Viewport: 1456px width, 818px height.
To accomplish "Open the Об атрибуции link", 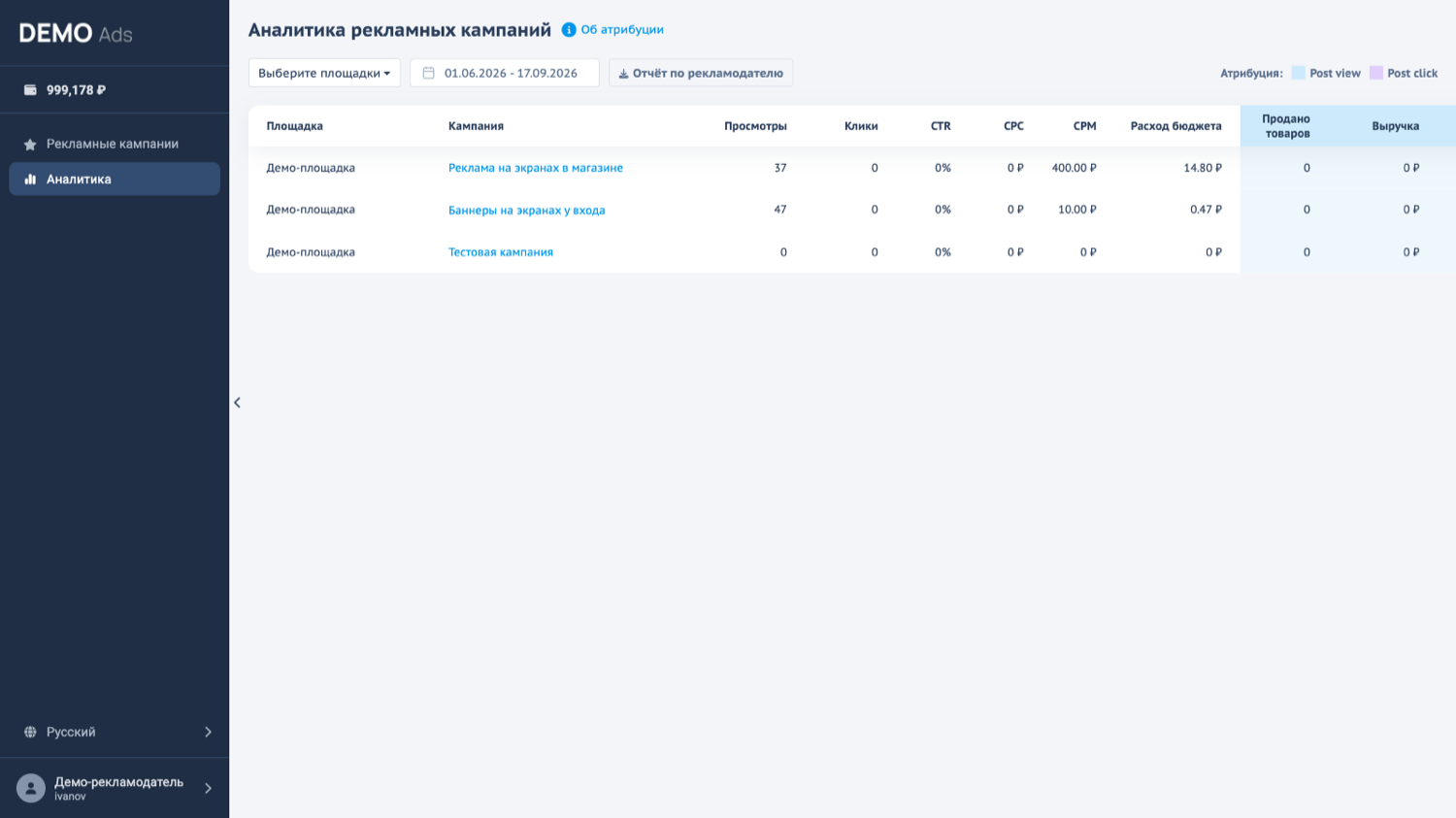I will point(622,30).
